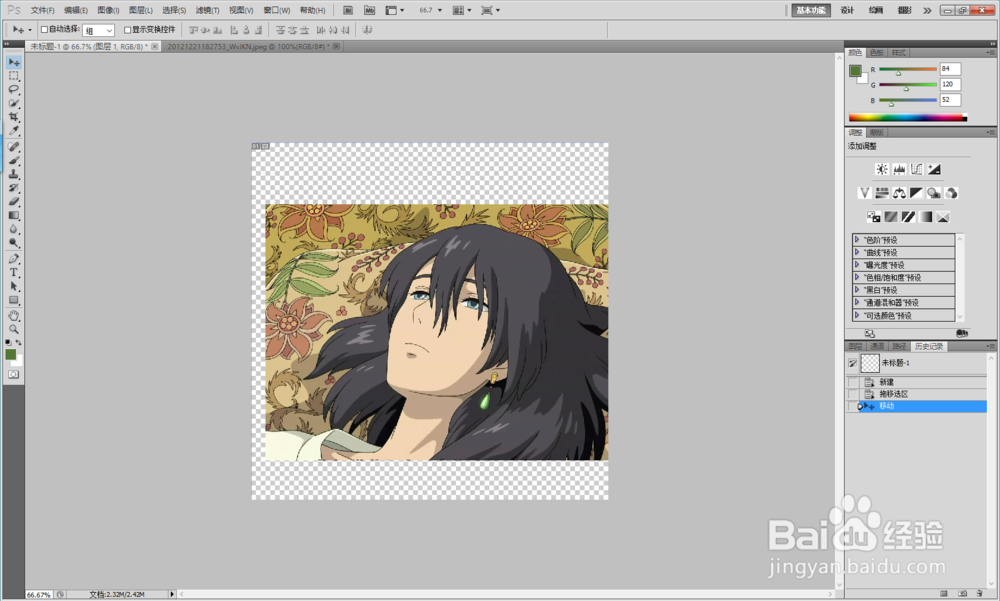Add an Exposure adjustment

934,169
